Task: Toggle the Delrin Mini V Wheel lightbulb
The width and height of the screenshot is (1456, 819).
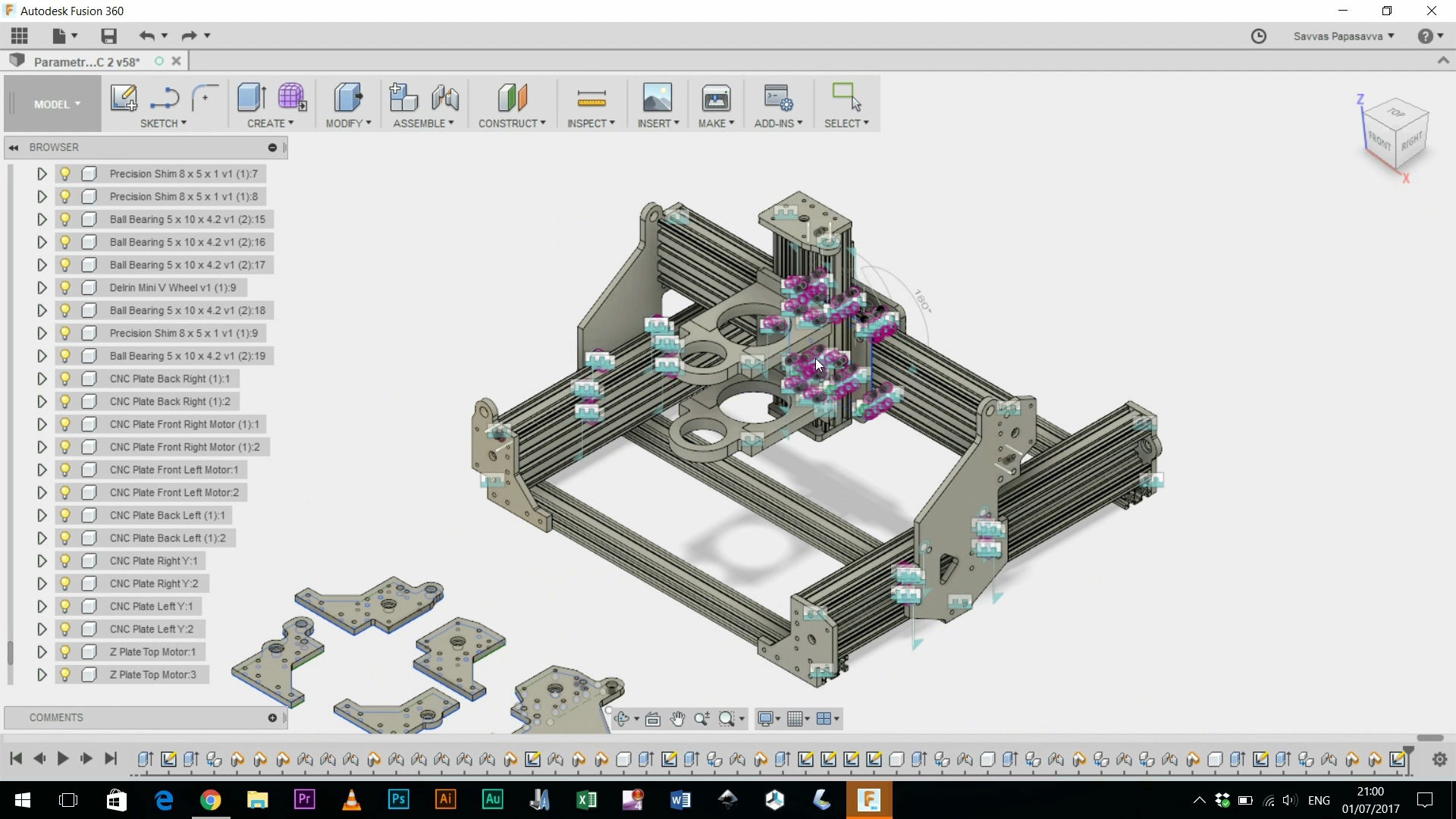Action: pyautogui.click(x=64, y=287)
